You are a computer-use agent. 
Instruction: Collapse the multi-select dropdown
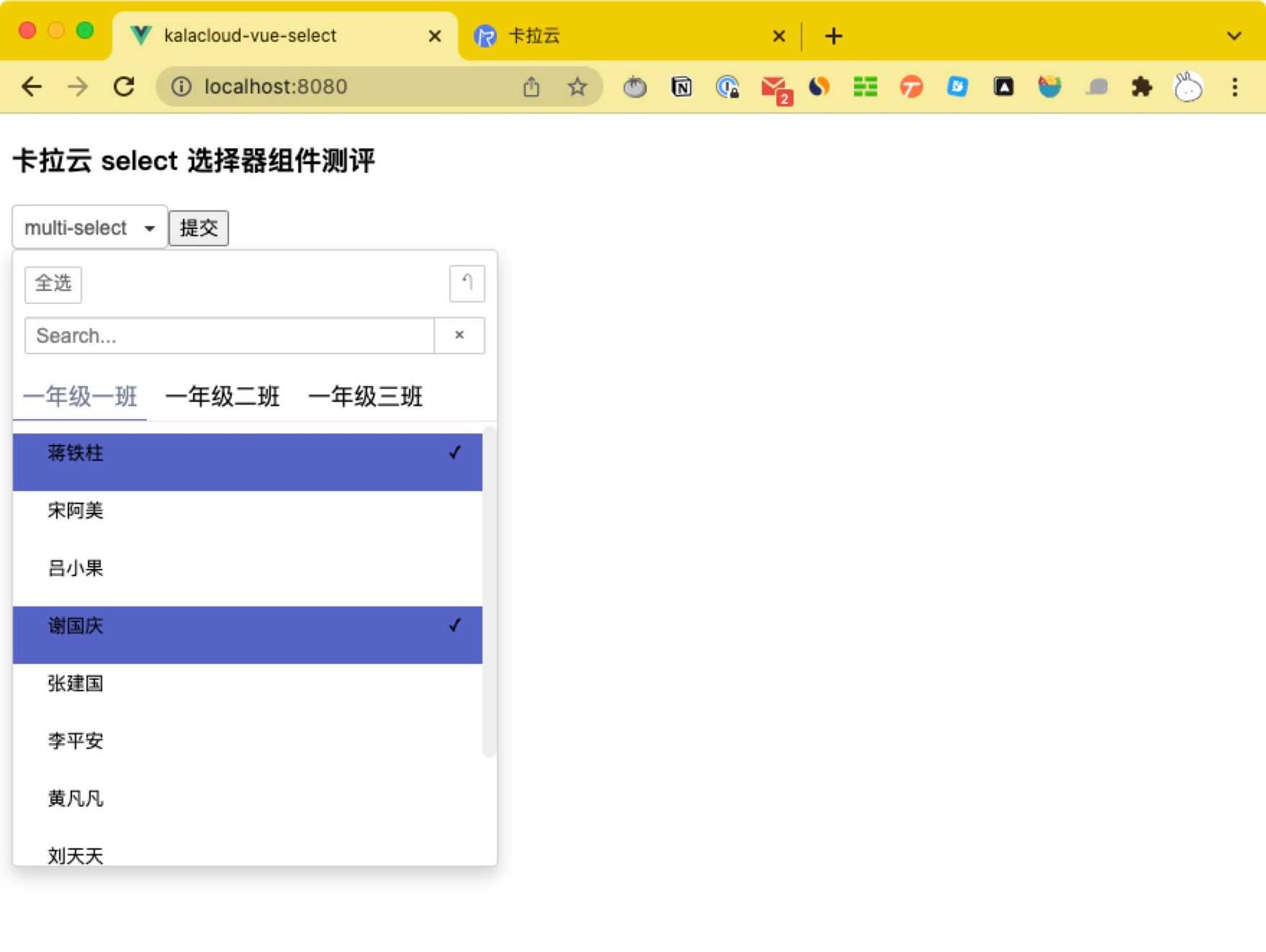pyautogui.click(x=89, y=227)
